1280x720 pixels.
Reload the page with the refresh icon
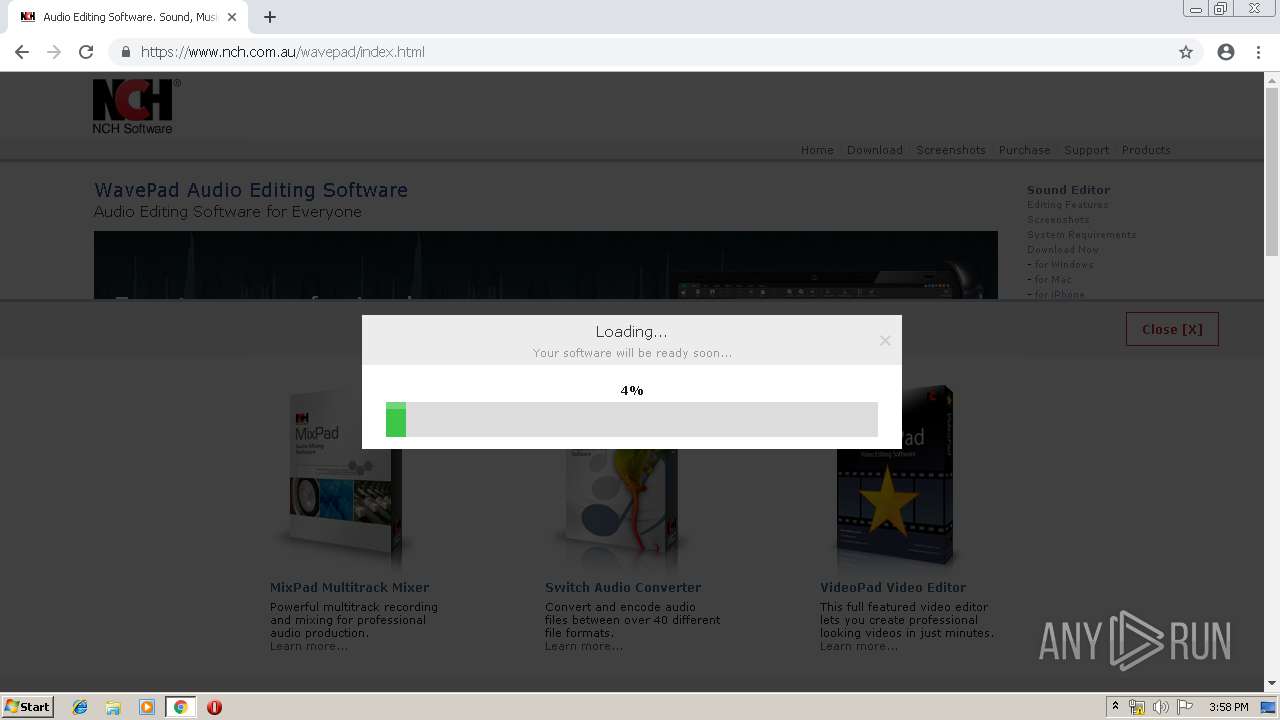coord(86,52)
